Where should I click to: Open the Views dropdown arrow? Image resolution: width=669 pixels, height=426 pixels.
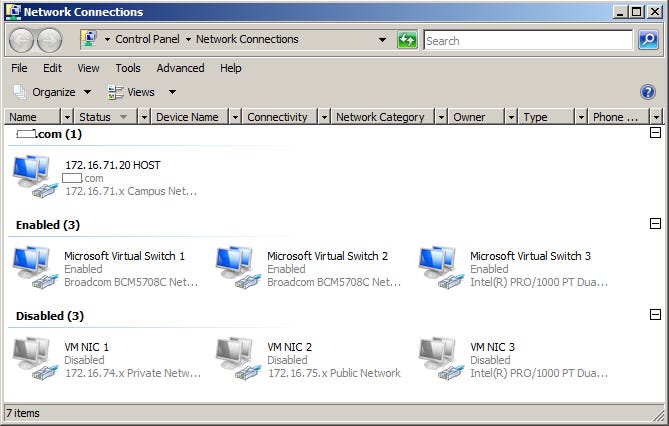click(x=172, y=92)
